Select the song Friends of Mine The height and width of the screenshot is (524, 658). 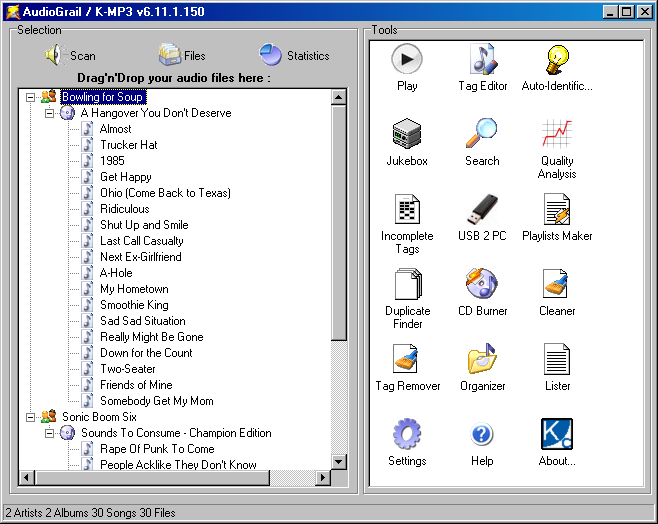click(136, 384)
